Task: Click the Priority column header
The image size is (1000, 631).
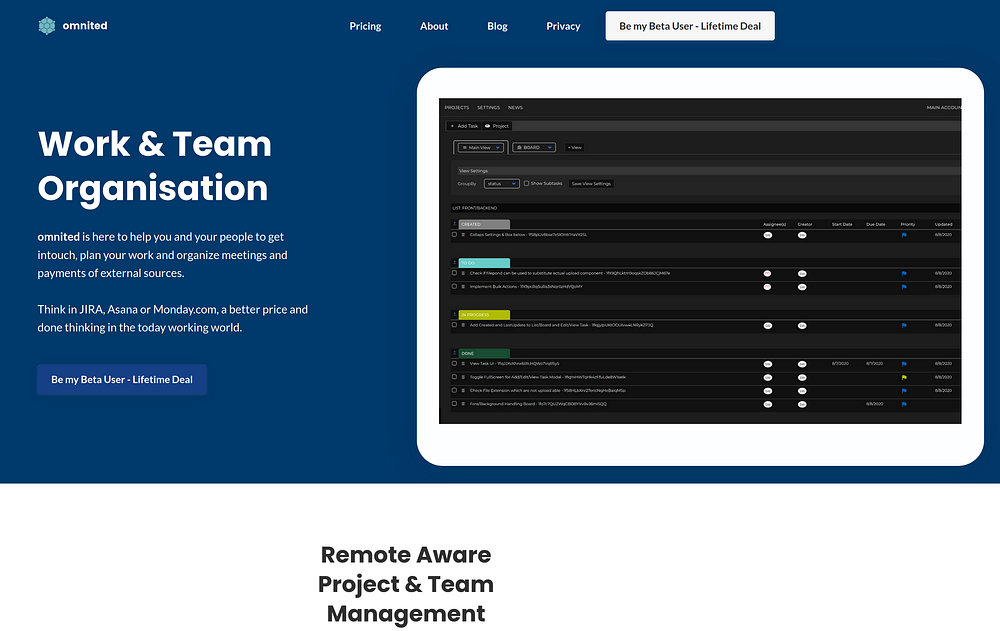Action: click(x=908, y=225)
